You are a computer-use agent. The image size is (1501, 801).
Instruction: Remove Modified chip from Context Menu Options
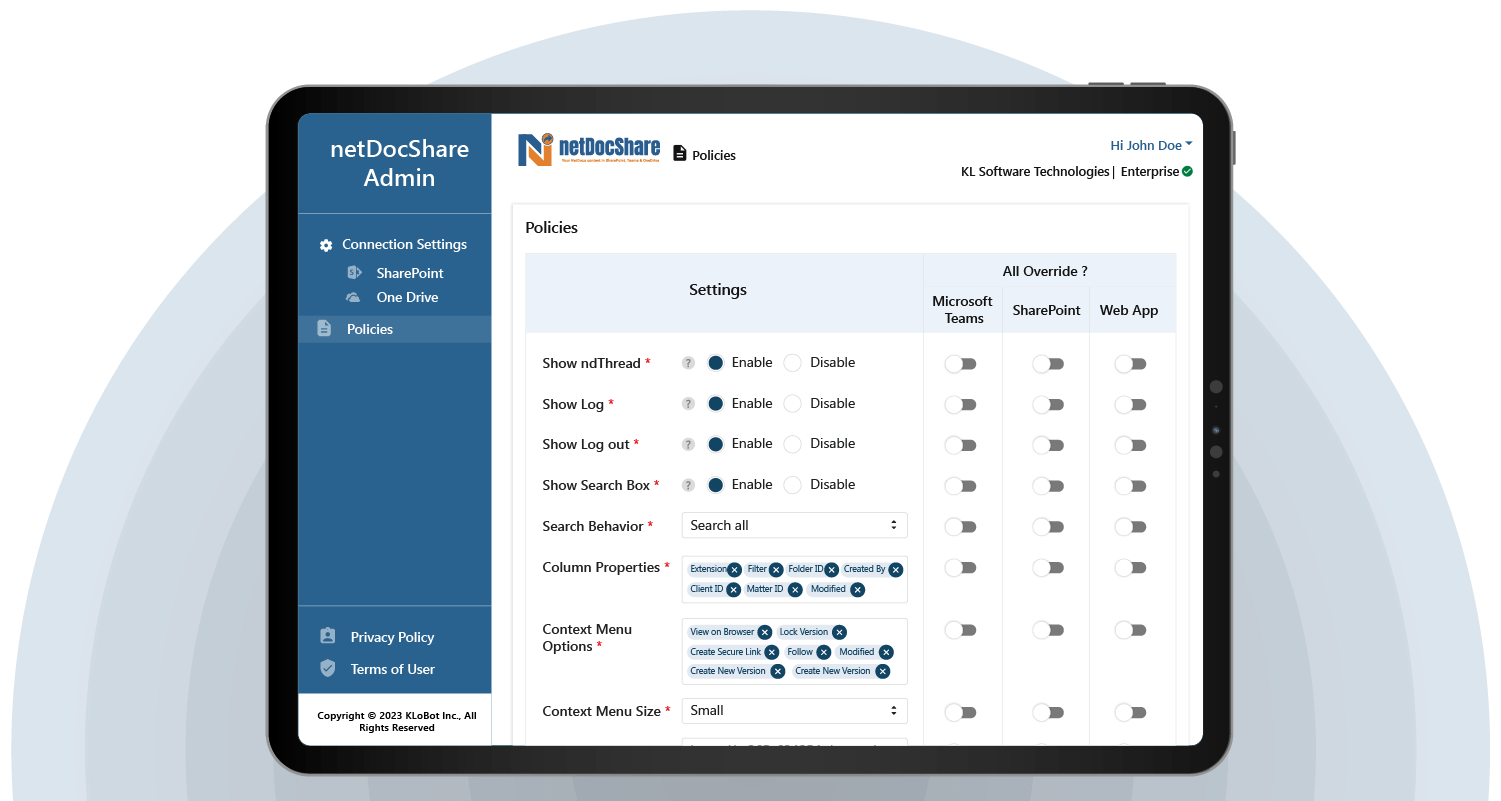coord(885,652)
